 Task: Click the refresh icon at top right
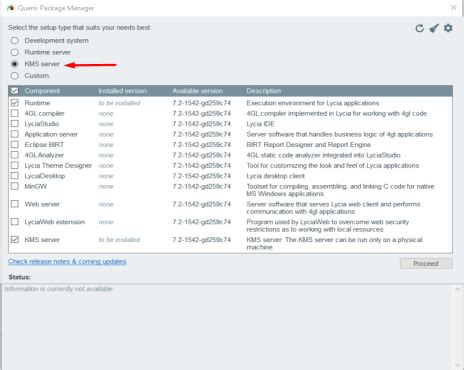point(419,28)
